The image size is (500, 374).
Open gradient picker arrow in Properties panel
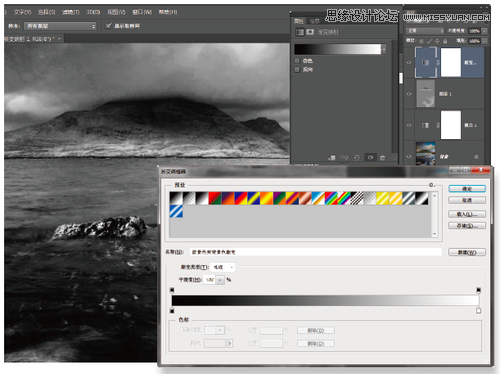tap(384, 49)
